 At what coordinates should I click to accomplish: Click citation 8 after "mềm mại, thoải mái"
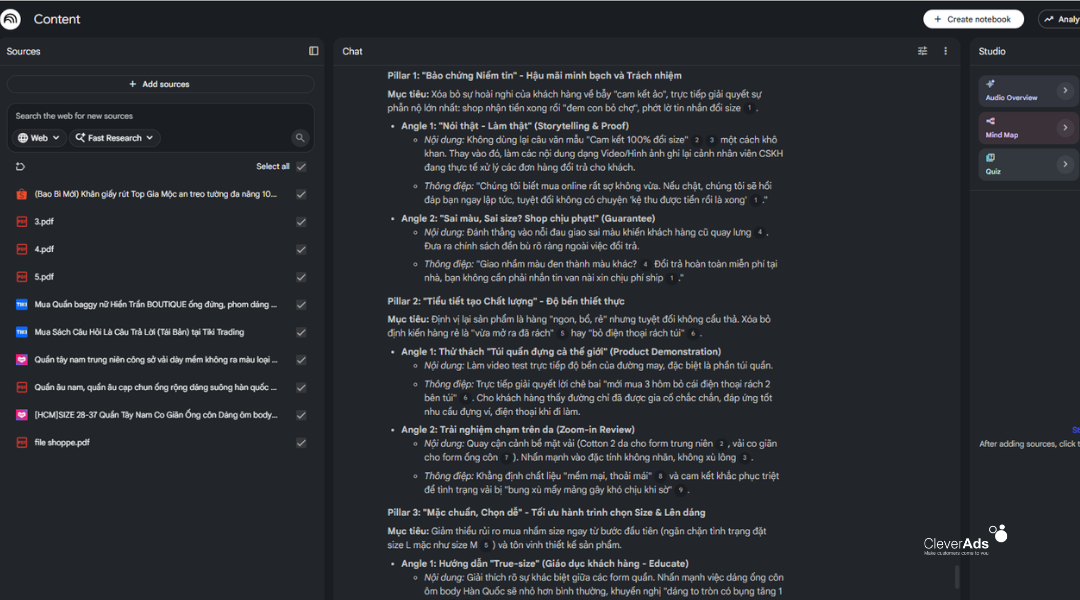[660, 476]
